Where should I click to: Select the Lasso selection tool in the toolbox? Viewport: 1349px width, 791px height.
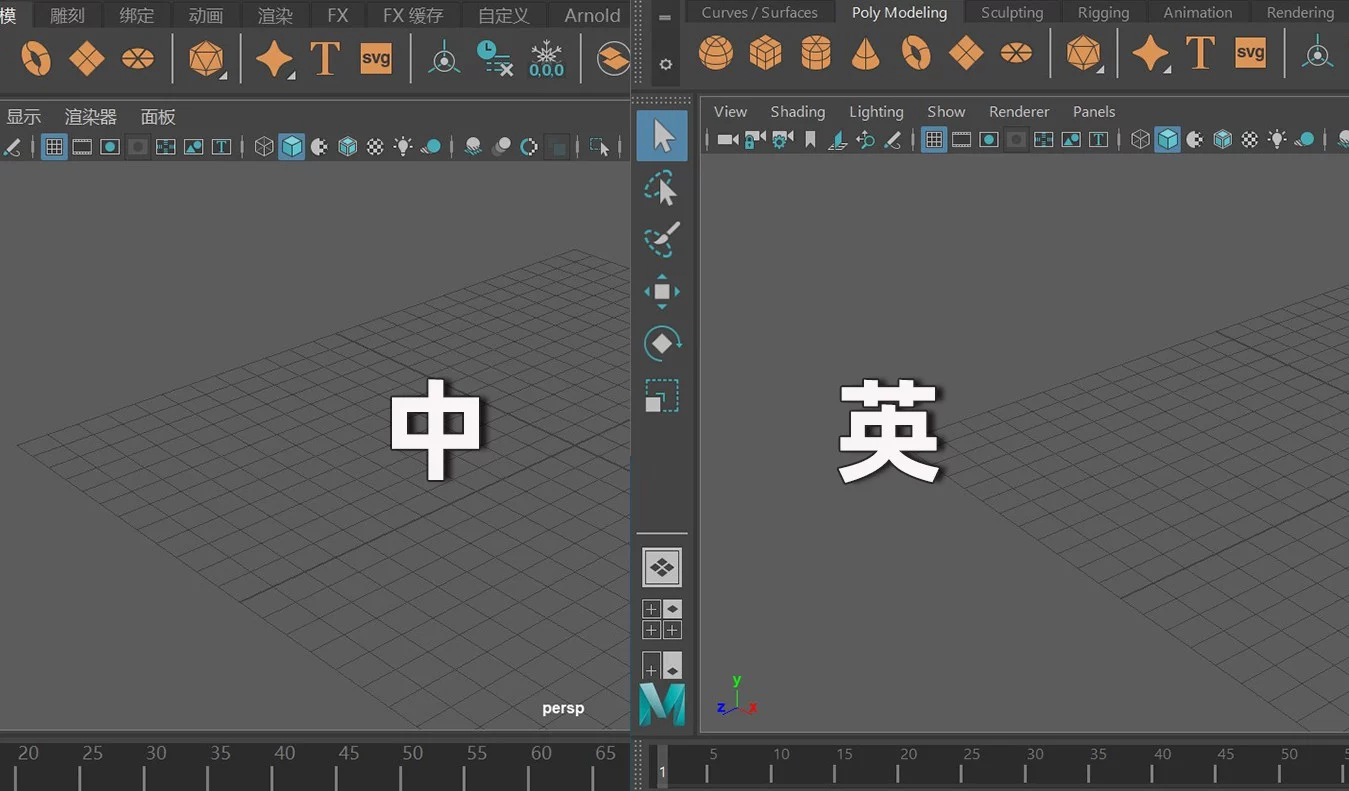[x=661, y=188]
